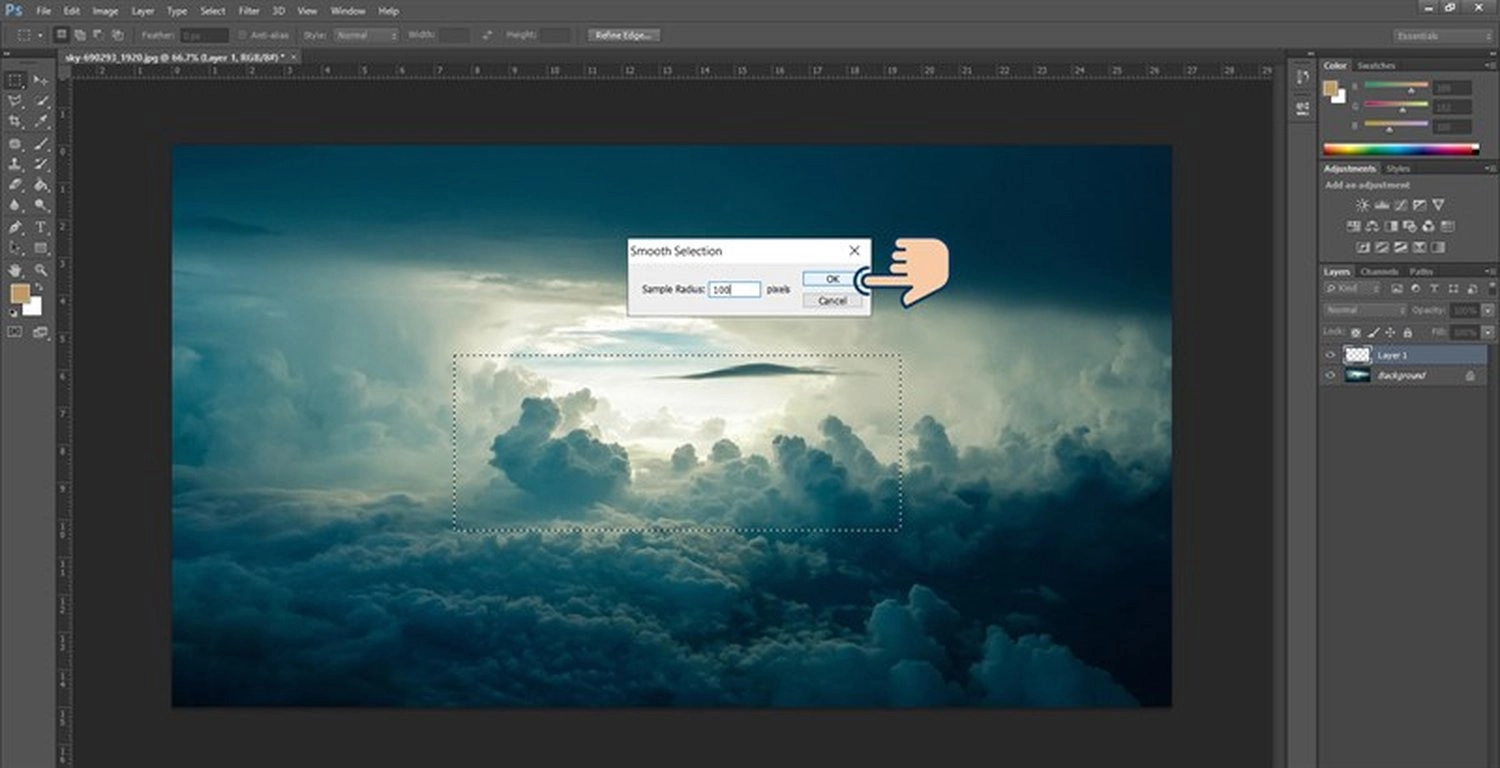Image resolution: width=1500 pixels, height=768 pixels.
Task: Select the Rectangular Marquee tool
Action: point(15,80)
